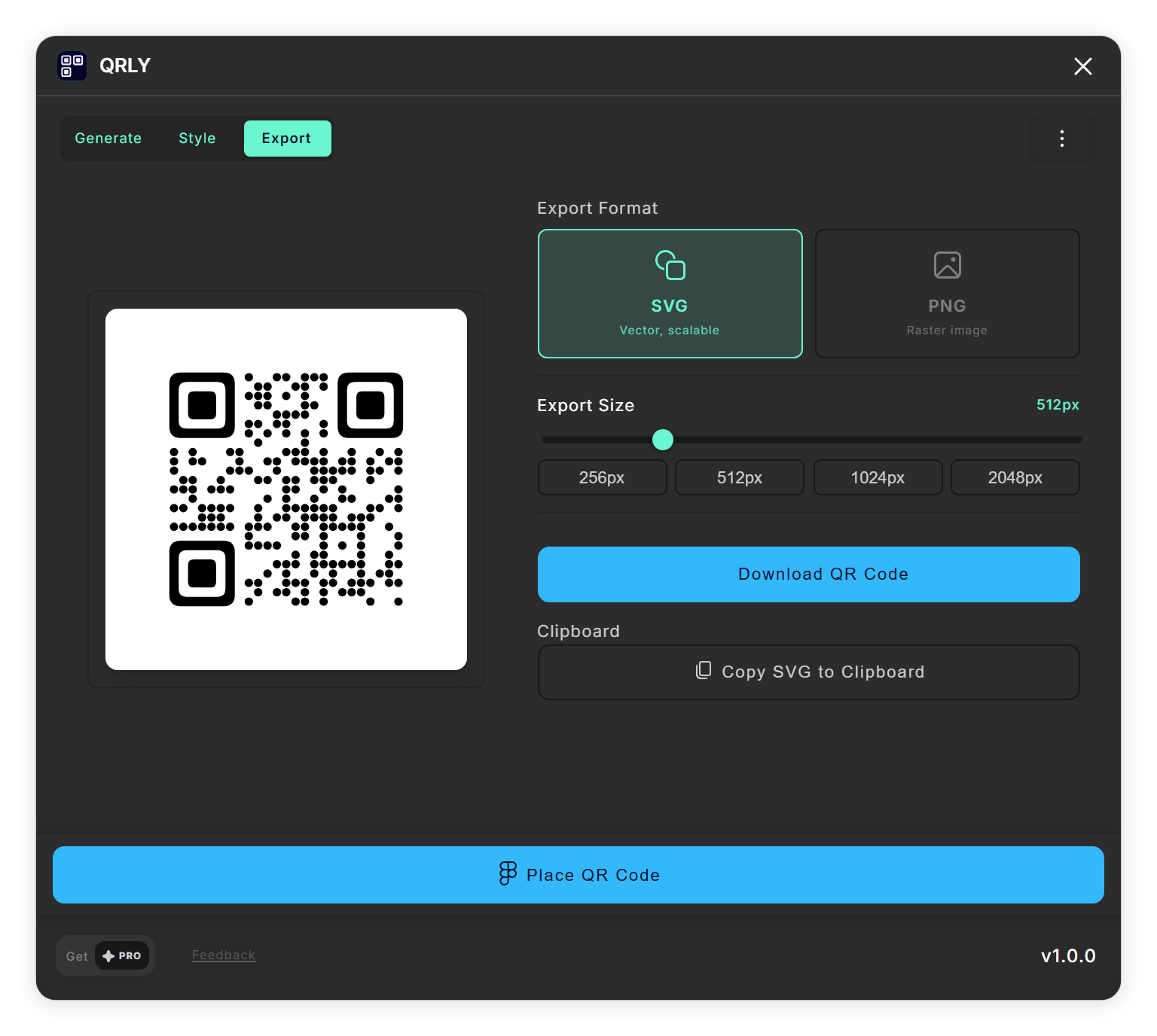Click the QRLY logo icon
The image size is (1157, 1036).
[72, 66]
